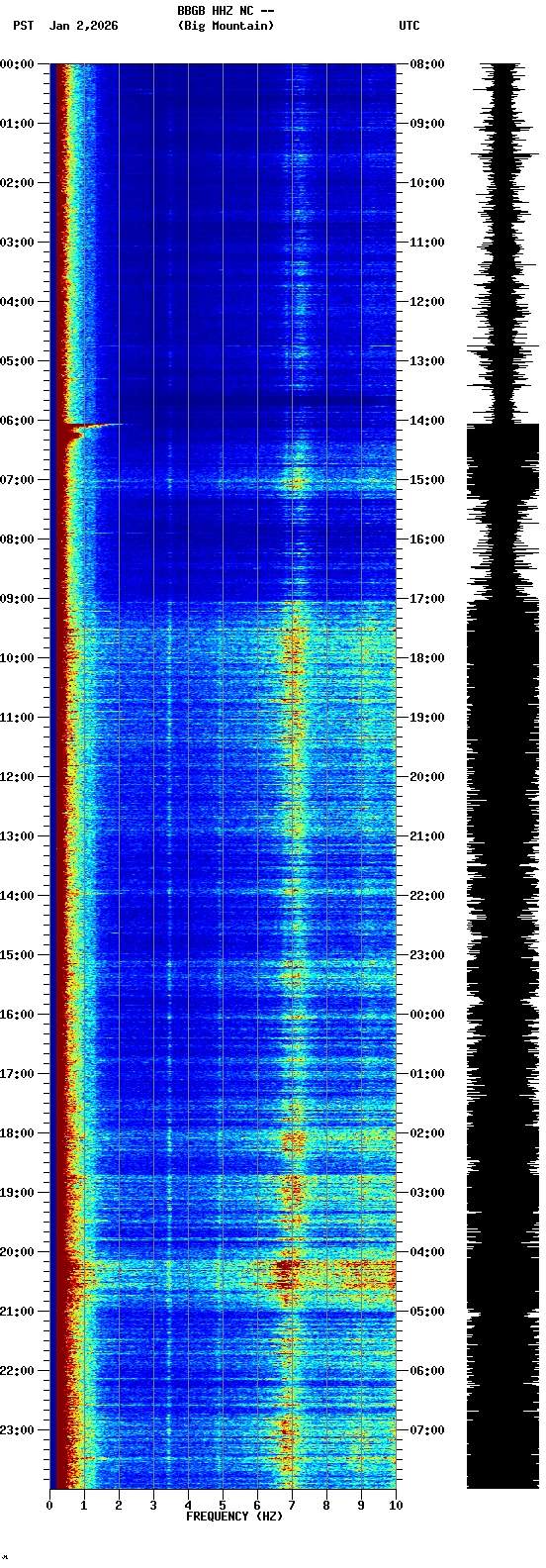546x1568 pixels.
Task: Click the PST timezone label
Action: click(x=23, y=26)
